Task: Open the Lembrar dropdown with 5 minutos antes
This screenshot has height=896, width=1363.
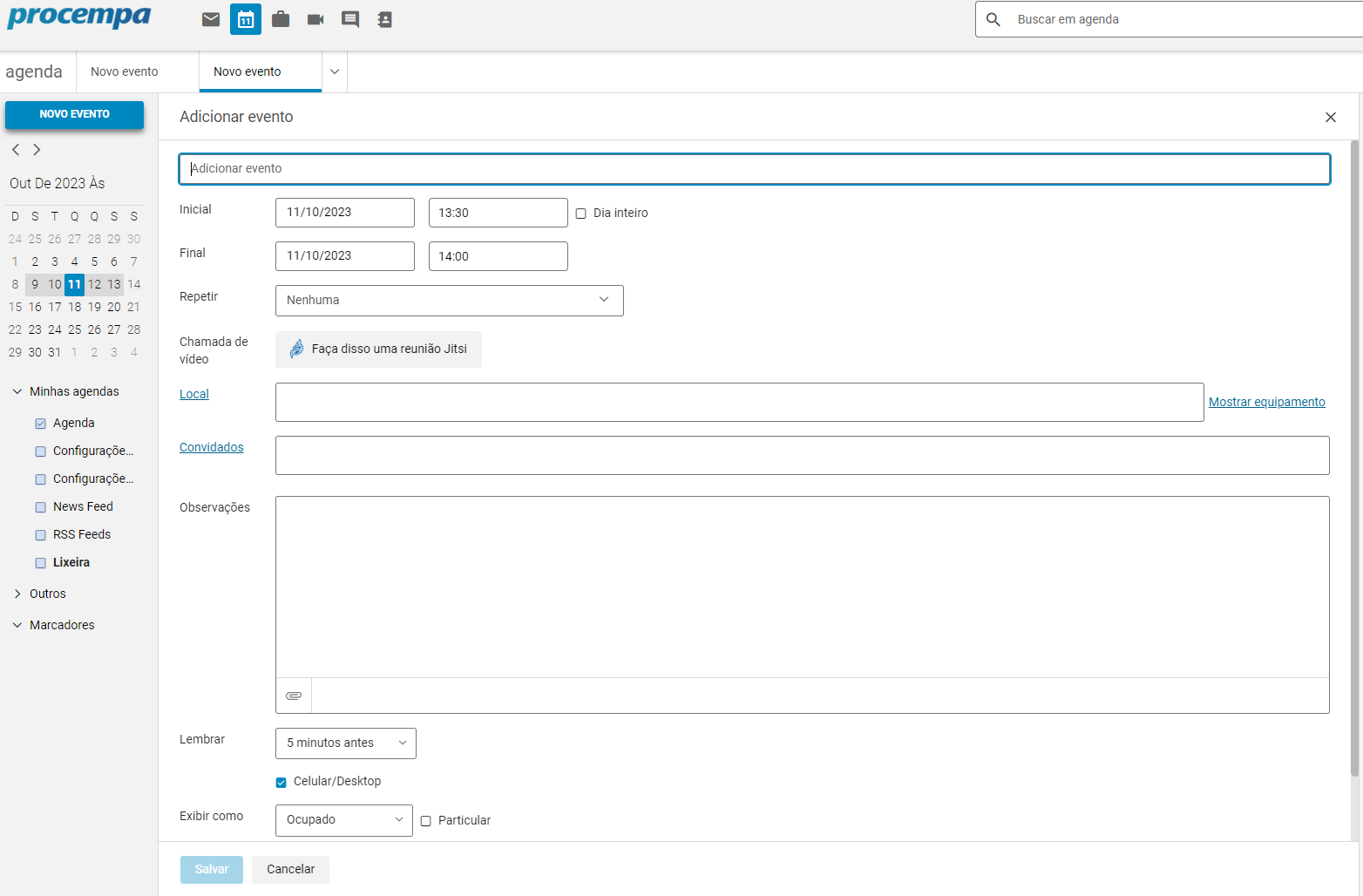Action: pyautogui.click(x=345, y=743)
